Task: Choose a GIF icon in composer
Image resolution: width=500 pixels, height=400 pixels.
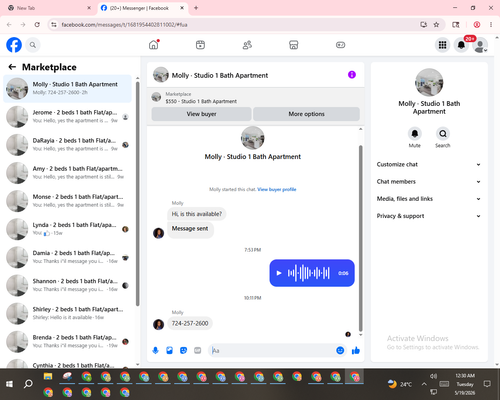Action: 197,350
